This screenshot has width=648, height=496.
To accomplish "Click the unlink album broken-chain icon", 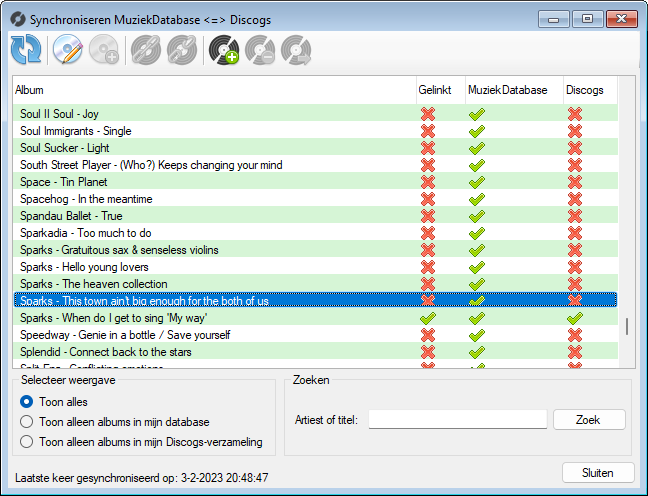I will tap(182, 50).
